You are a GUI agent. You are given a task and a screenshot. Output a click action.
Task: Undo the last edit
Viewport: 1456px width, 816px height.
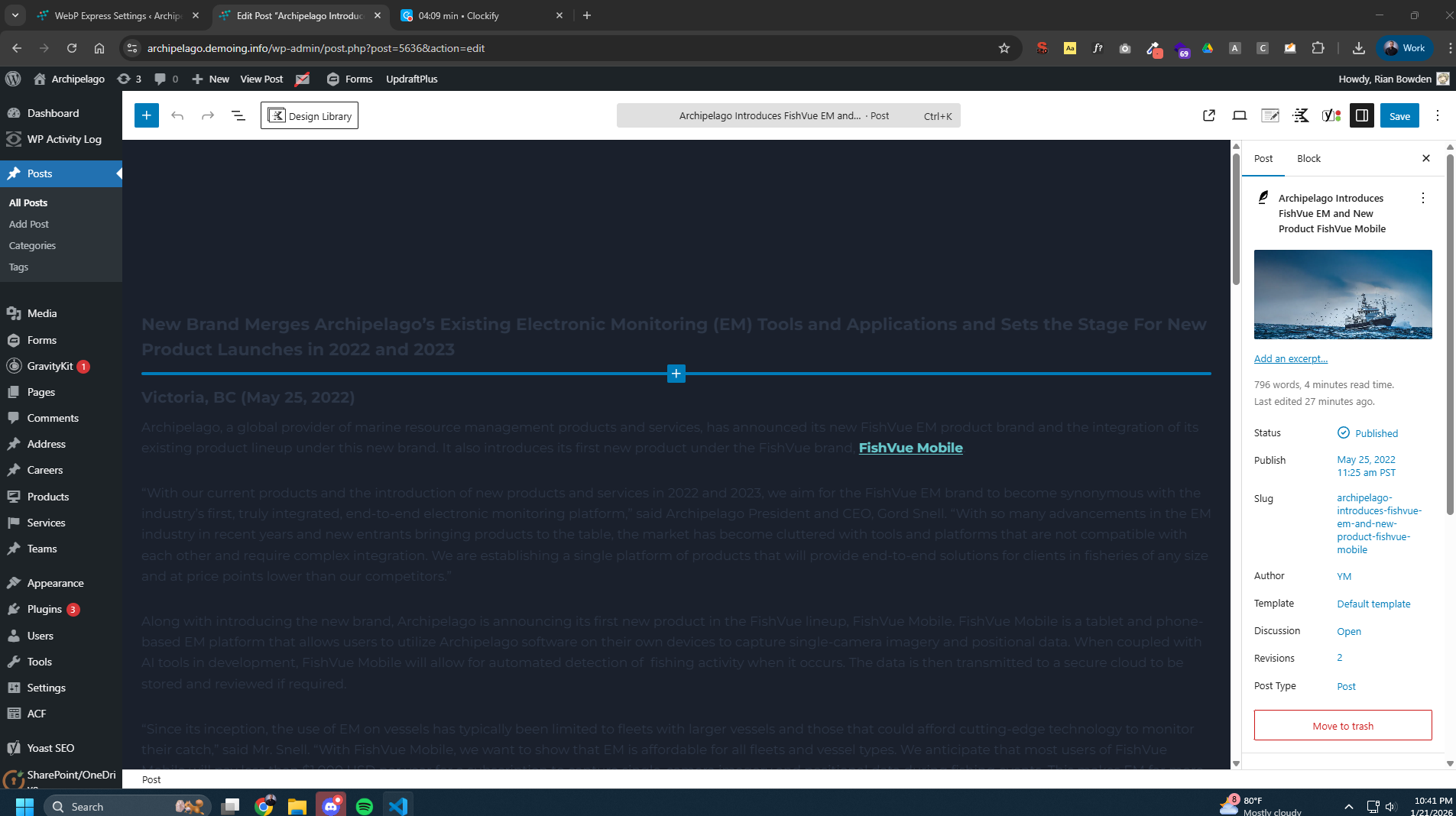[x=177, y=115]
